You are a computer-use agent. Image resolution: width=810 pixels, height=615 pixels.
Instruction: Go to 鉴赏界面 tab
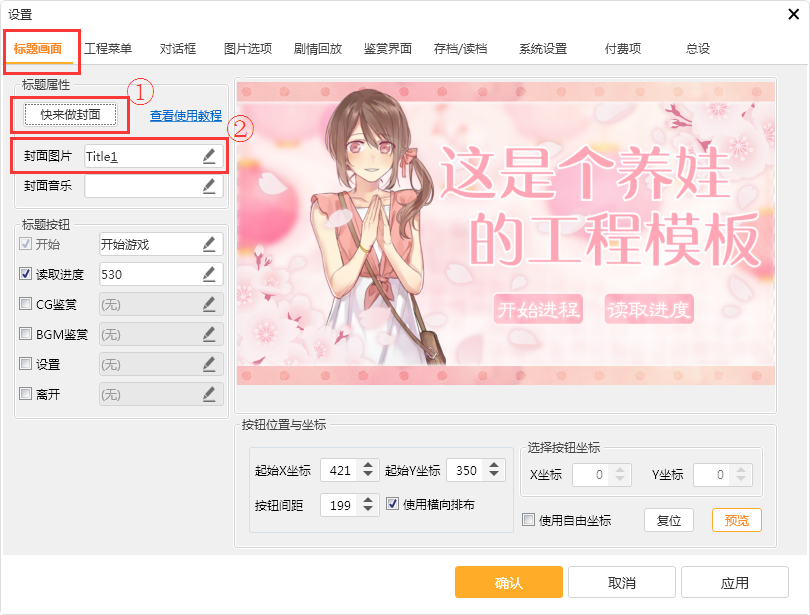click(x=388, y=49)
